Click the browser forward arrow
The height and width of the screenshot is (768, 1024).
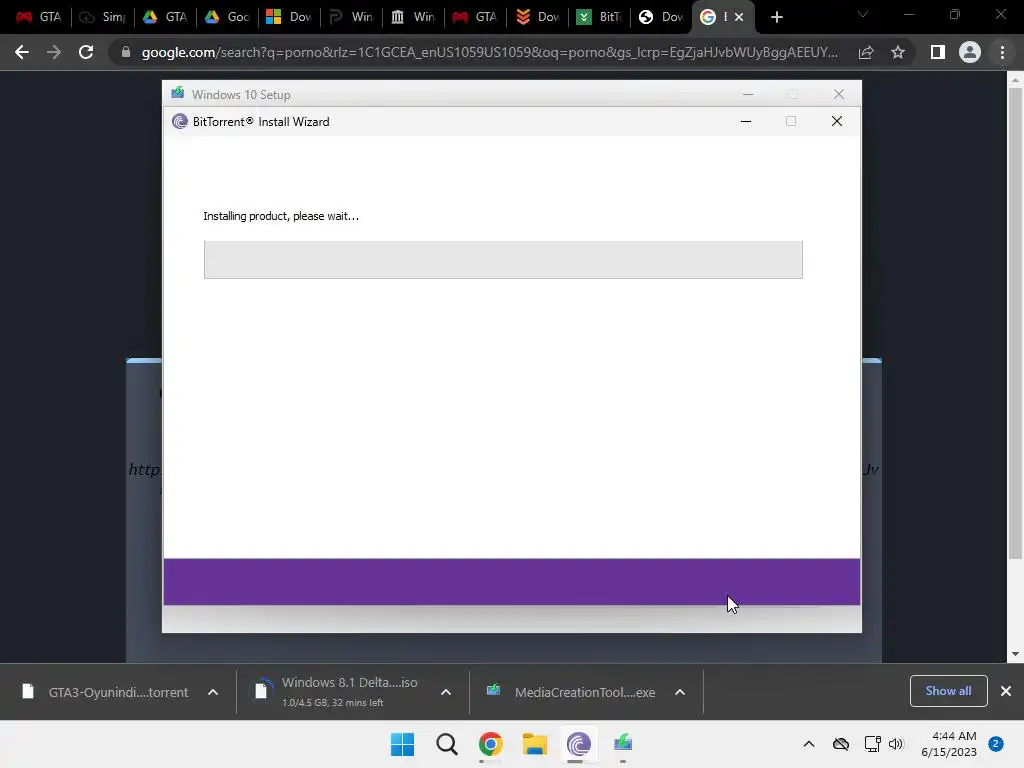54,52
